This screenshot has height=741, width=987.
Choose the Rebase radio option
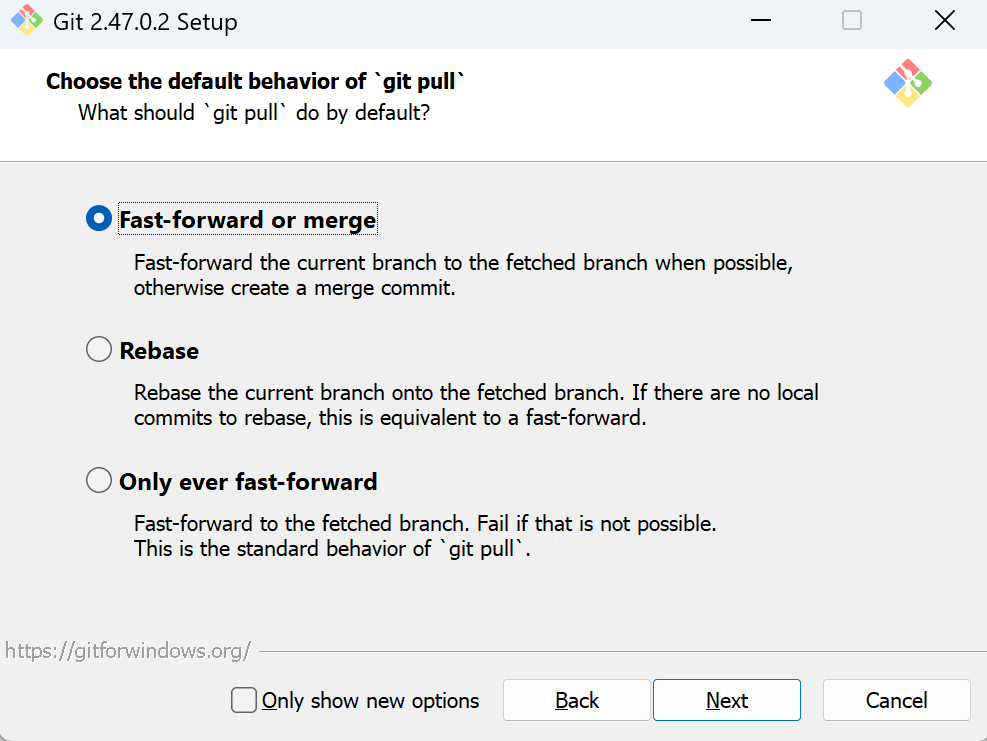coord(99,350)
